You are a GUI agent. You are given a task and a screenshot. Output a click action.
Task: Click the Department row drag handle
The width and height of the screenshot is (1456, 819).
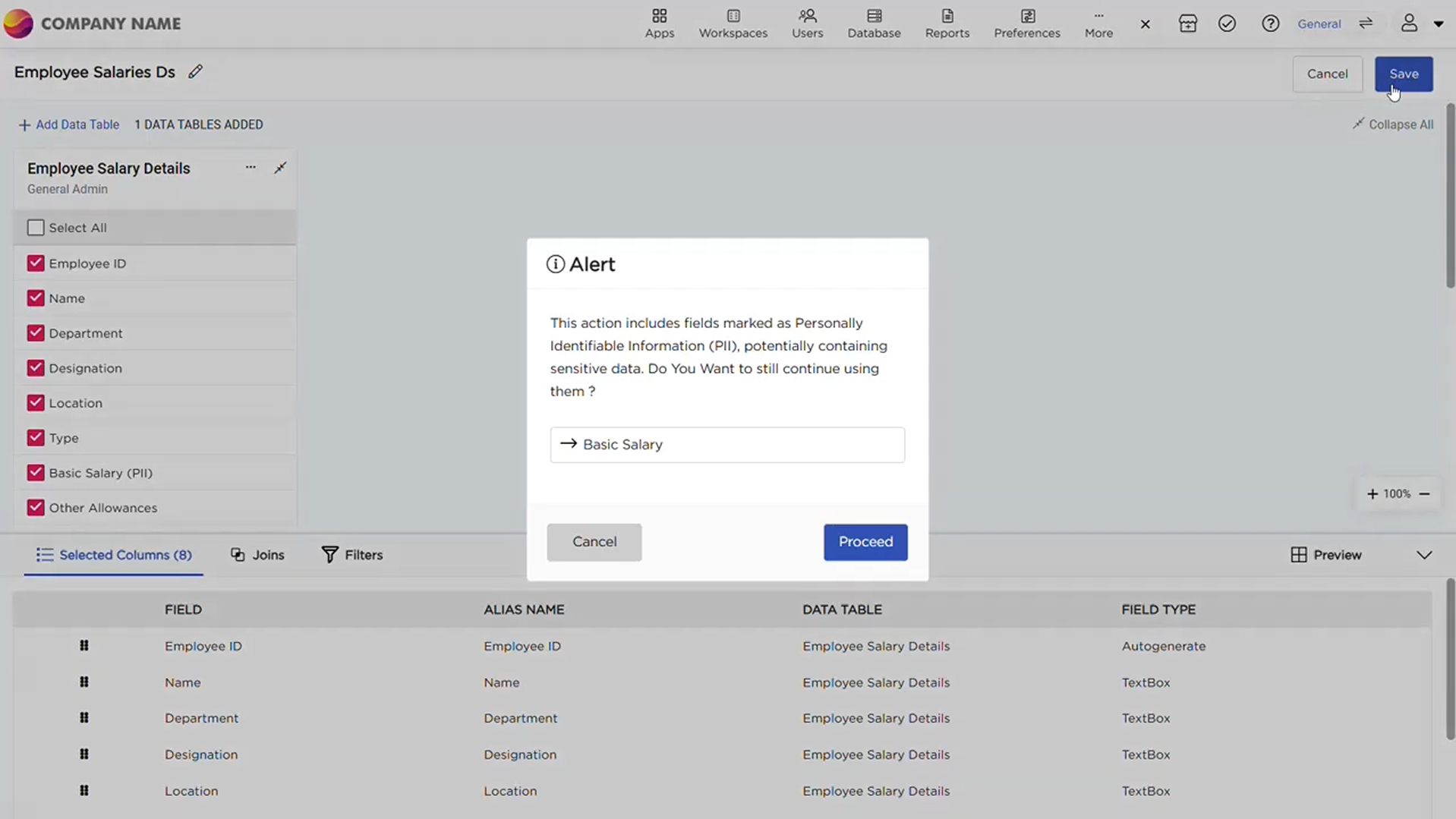click(x=84, y=718)
